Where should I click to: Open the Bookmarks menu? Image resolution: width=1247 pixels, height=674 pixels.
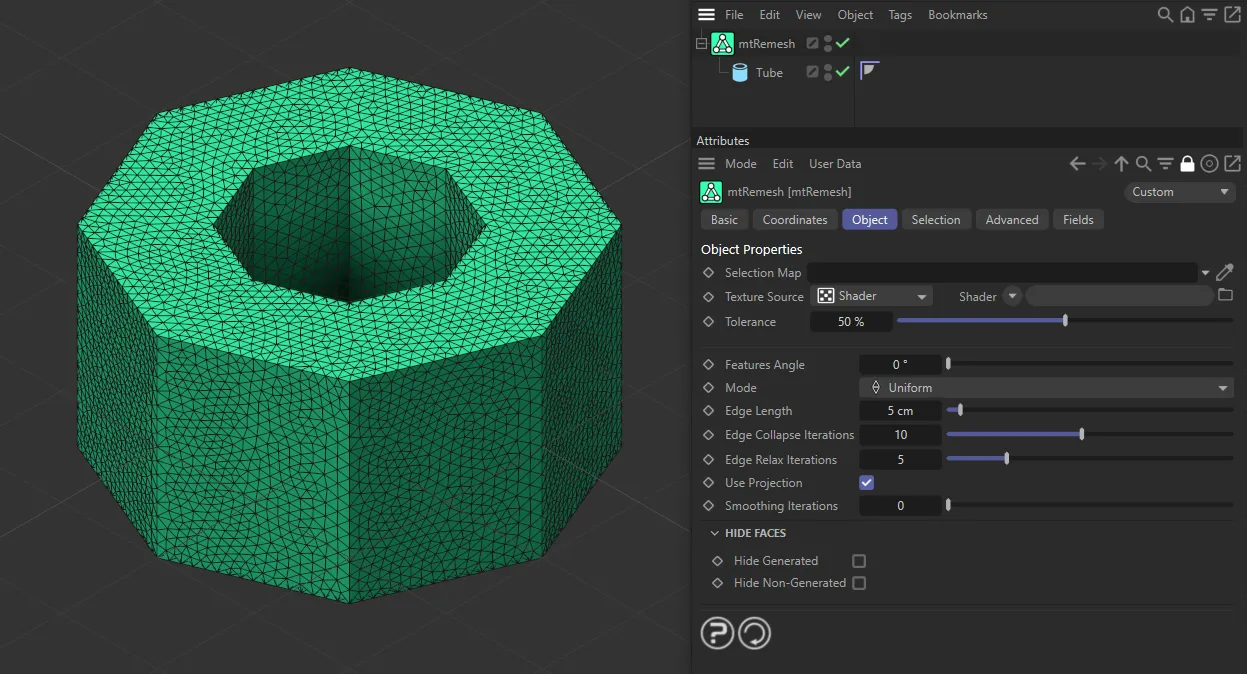click(956, 15)
